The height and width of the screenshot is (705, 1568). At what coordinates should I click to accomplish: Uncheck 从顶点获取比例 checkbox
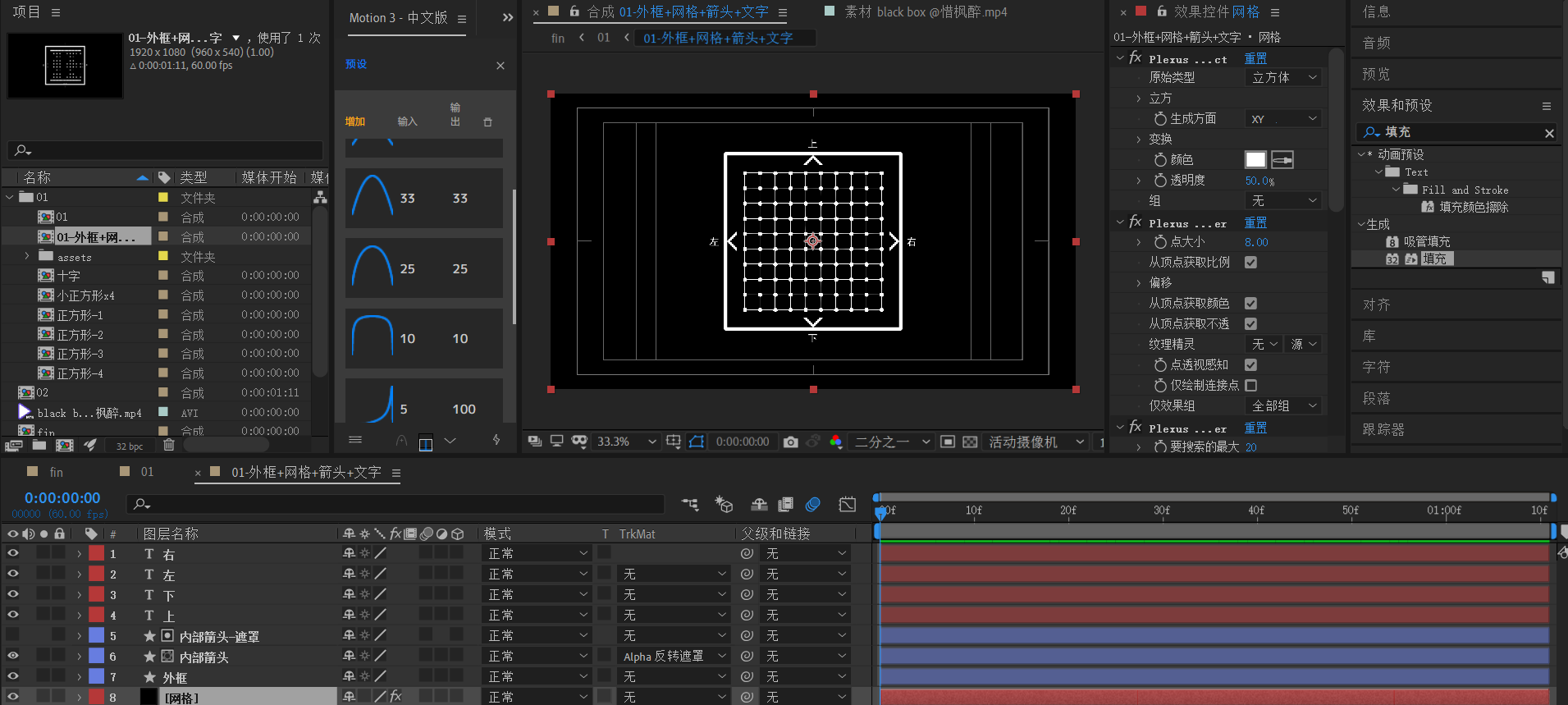(1250, 262)
